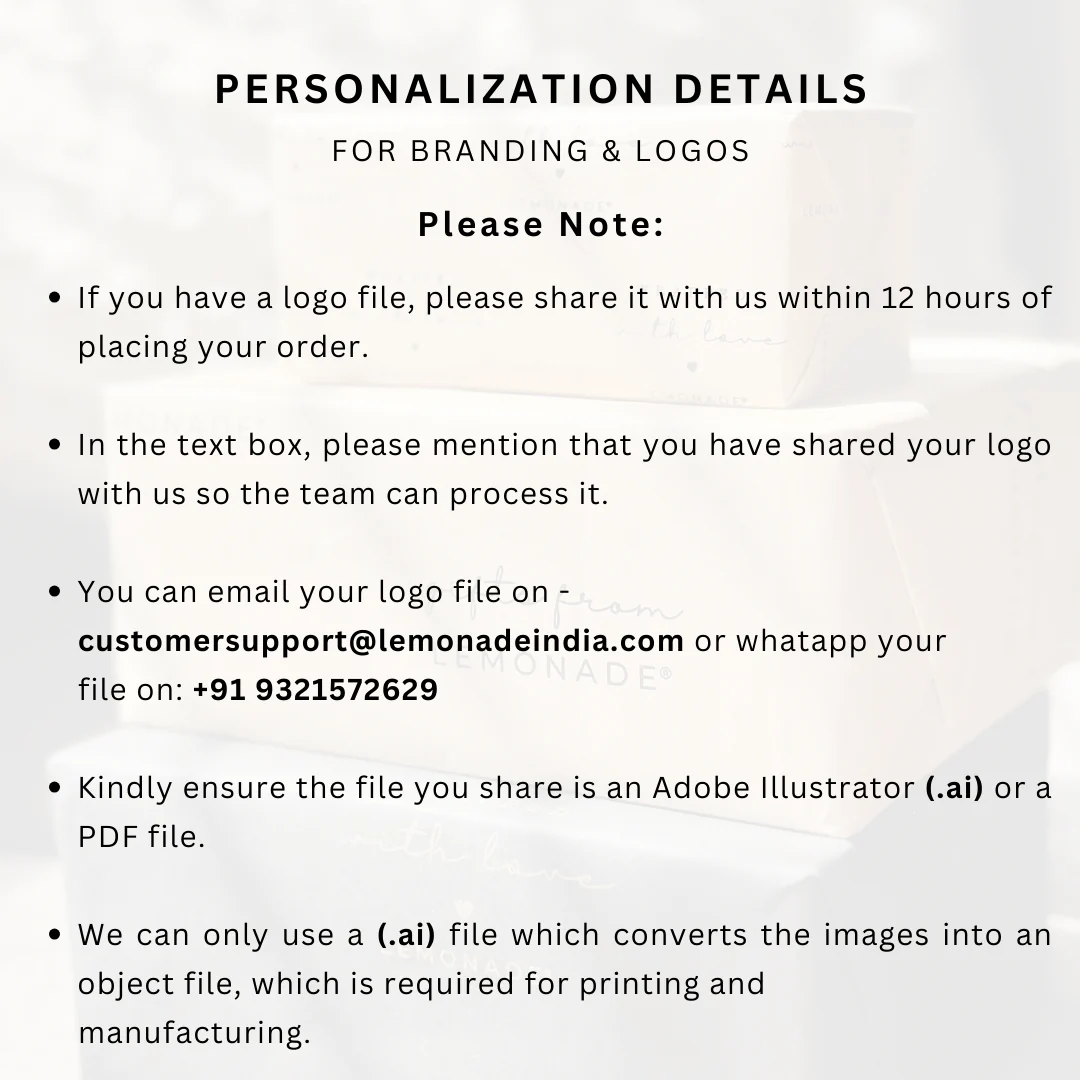
Task: Click the word "whatapp" after the email
Action: coord(803,641)
